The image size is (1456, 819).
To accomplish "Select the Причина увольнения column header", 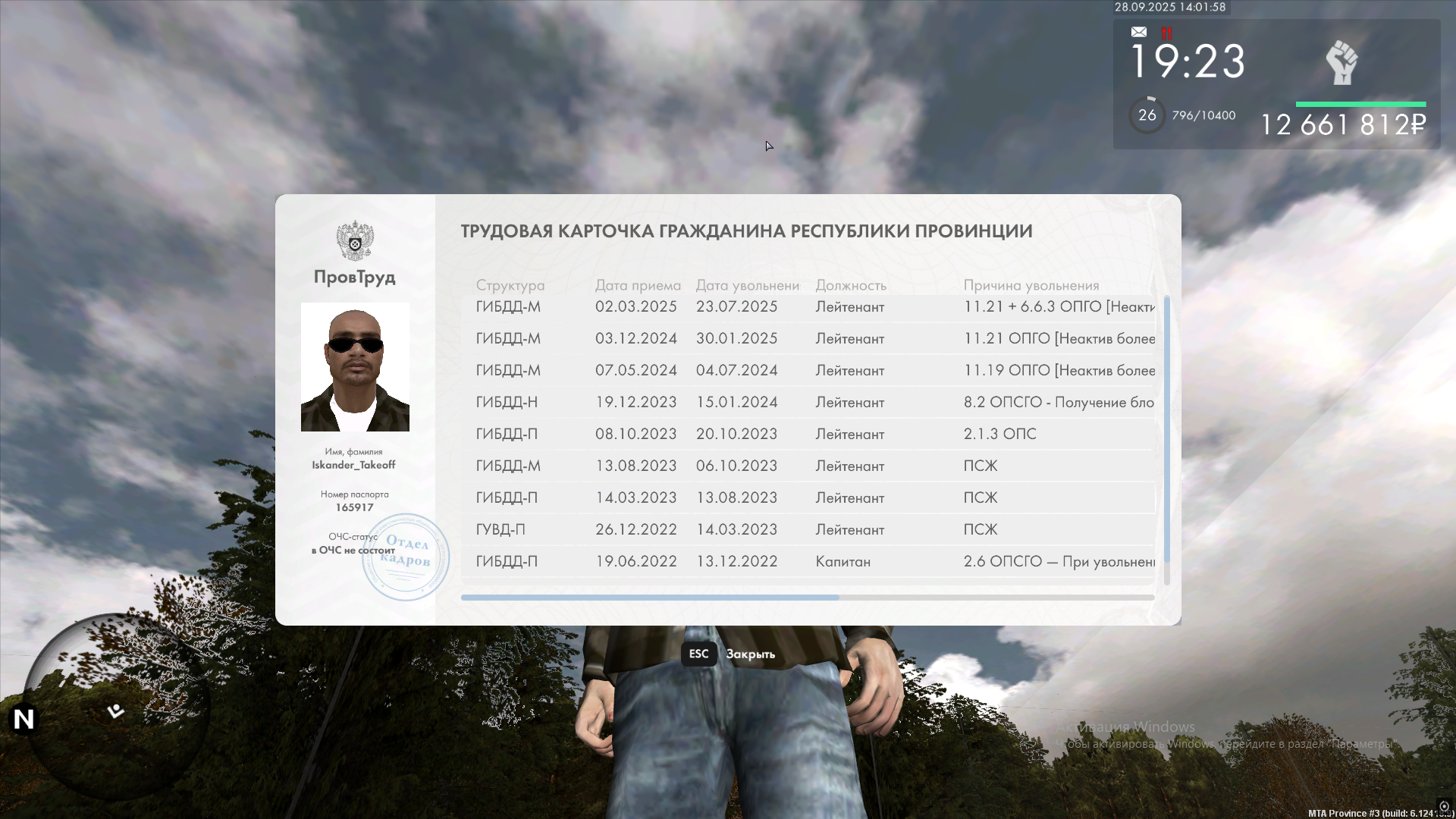I will click(x=1031, y=285).
